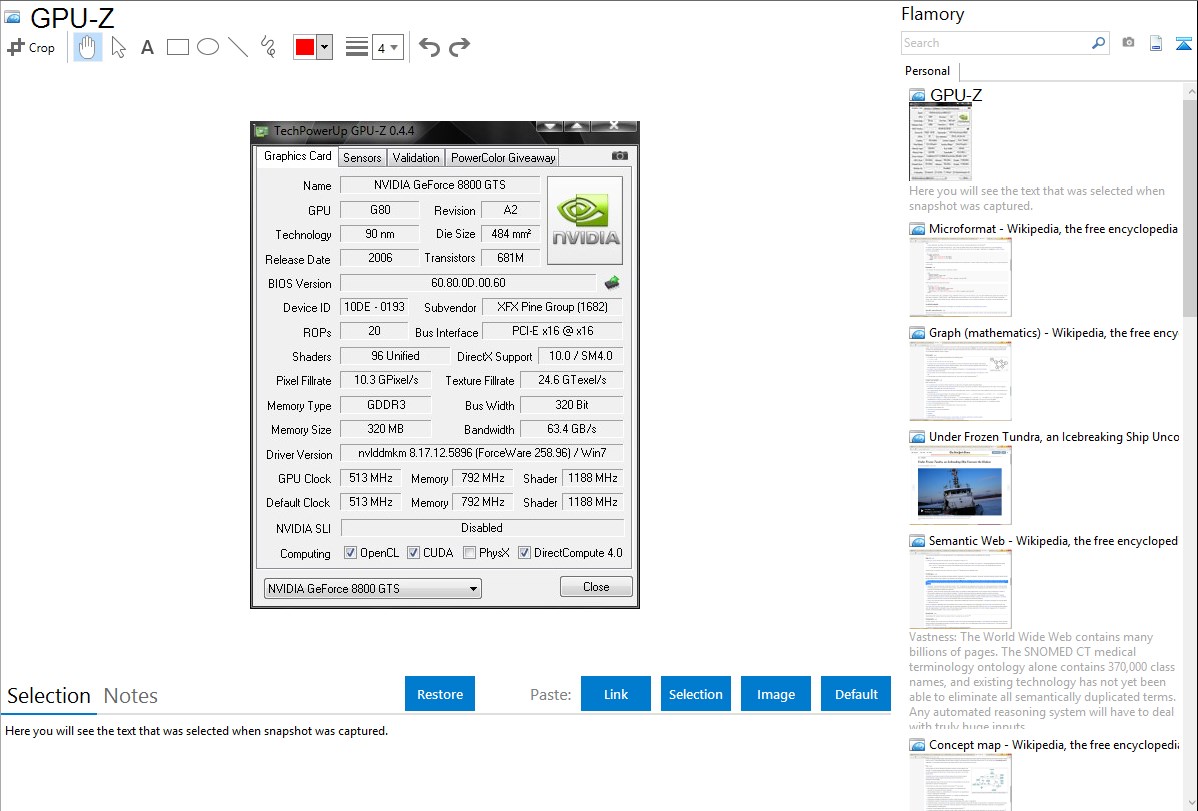Viewport: 1198px width, 811px height.
Task: Open the Graph (mathematics) snapshot thumbnail
Action: 960,381
